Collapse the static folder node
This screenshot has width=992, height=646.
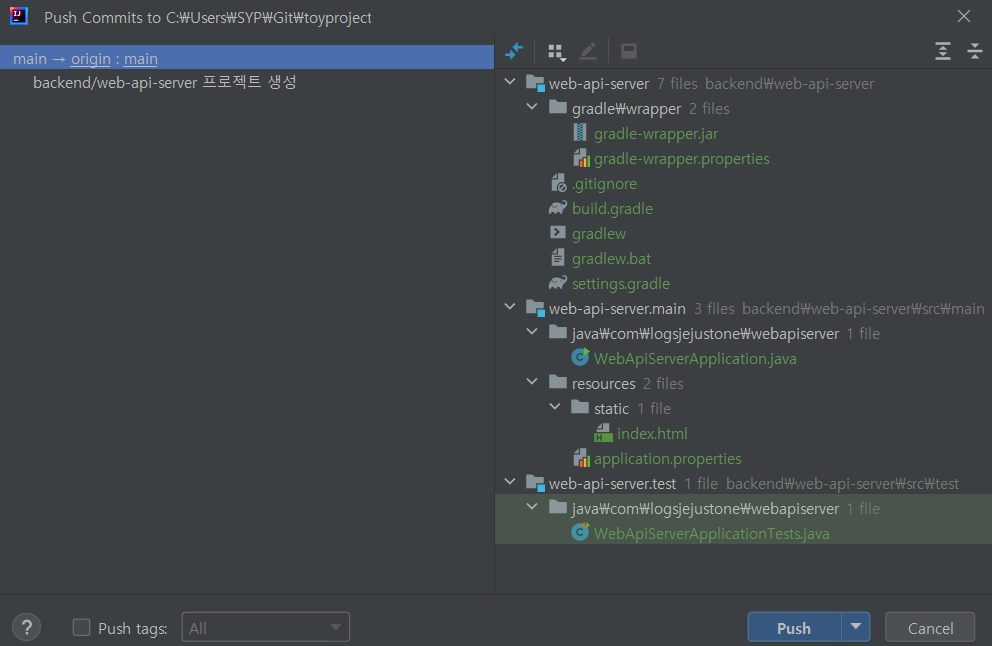(555, 407)
